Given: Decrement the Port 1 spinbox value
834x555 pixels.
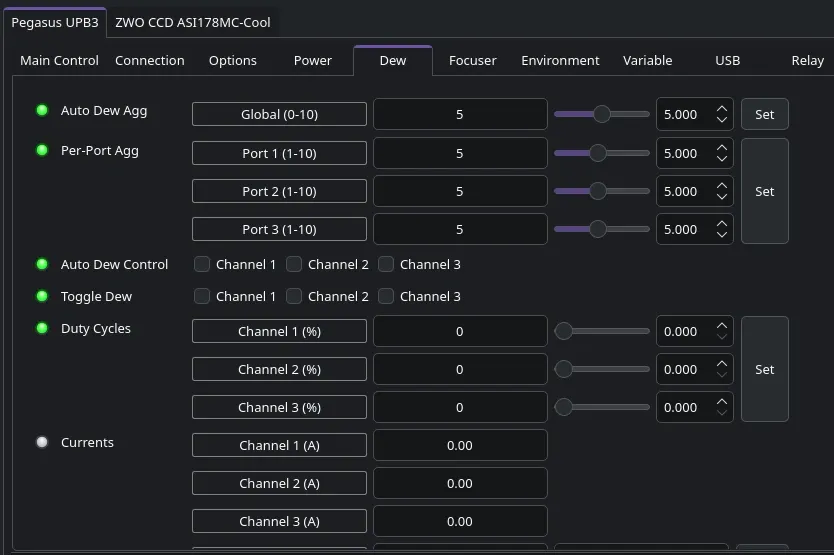Looking at the screenshot, I should (722, 159).
